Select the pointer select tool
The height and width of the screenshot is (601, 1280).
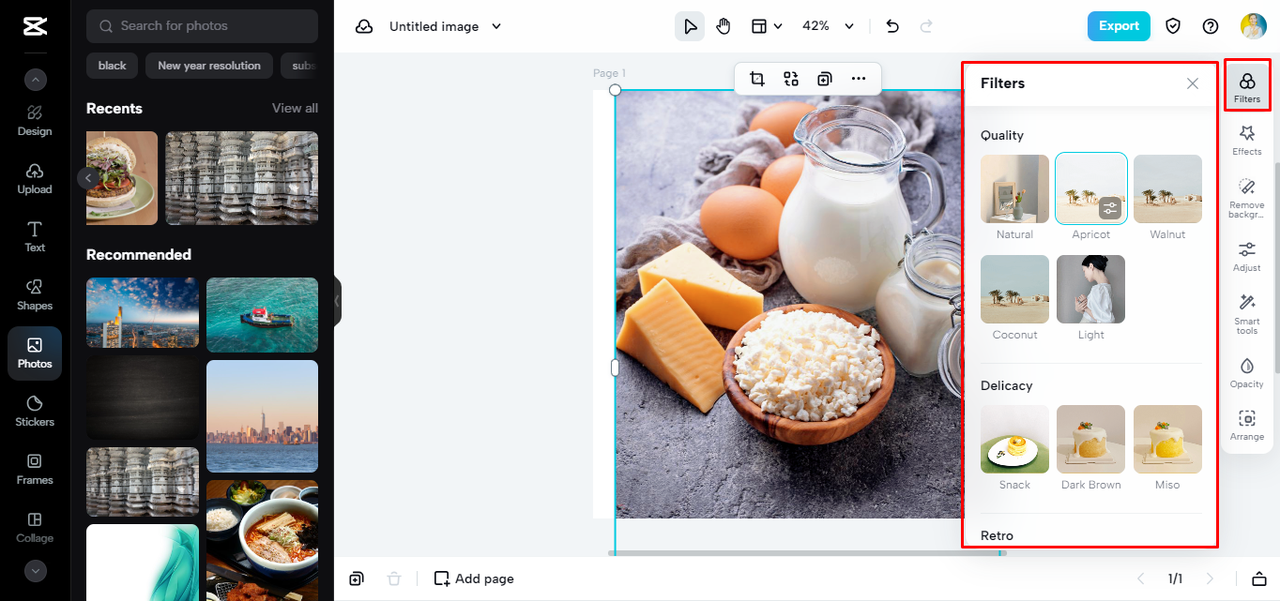pyautogui.click(x=689, y=26)
